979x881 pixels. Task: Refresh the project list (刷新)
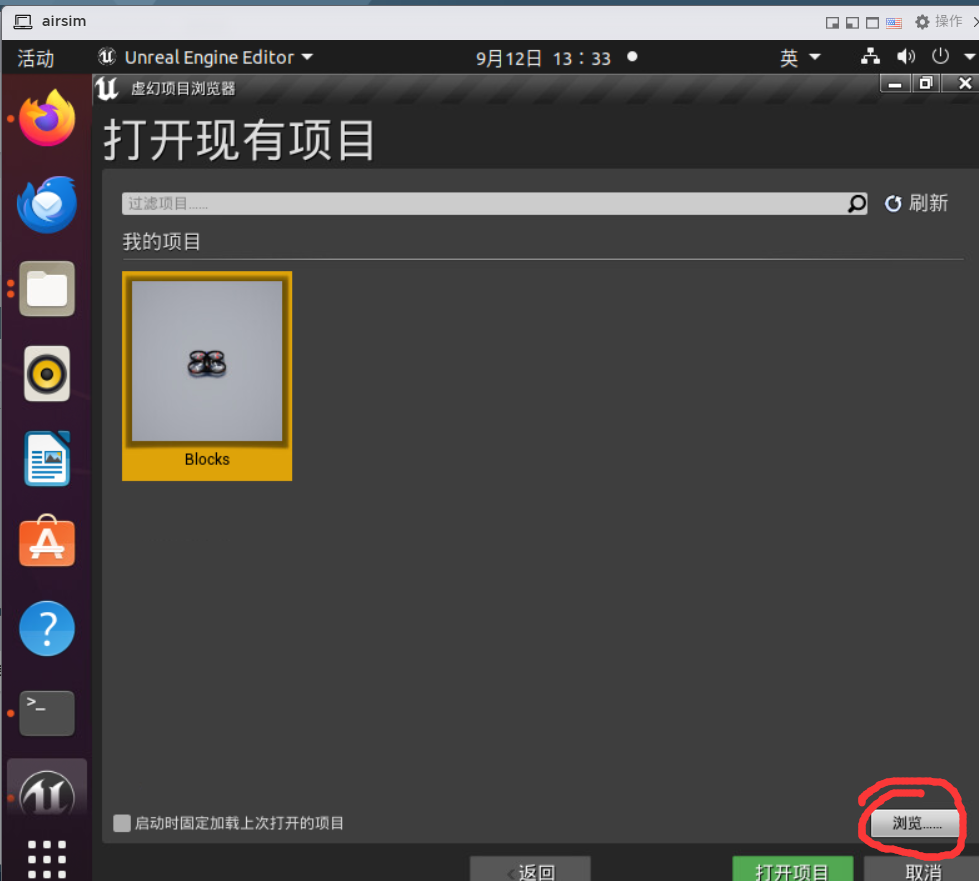[x=916, y=204]
